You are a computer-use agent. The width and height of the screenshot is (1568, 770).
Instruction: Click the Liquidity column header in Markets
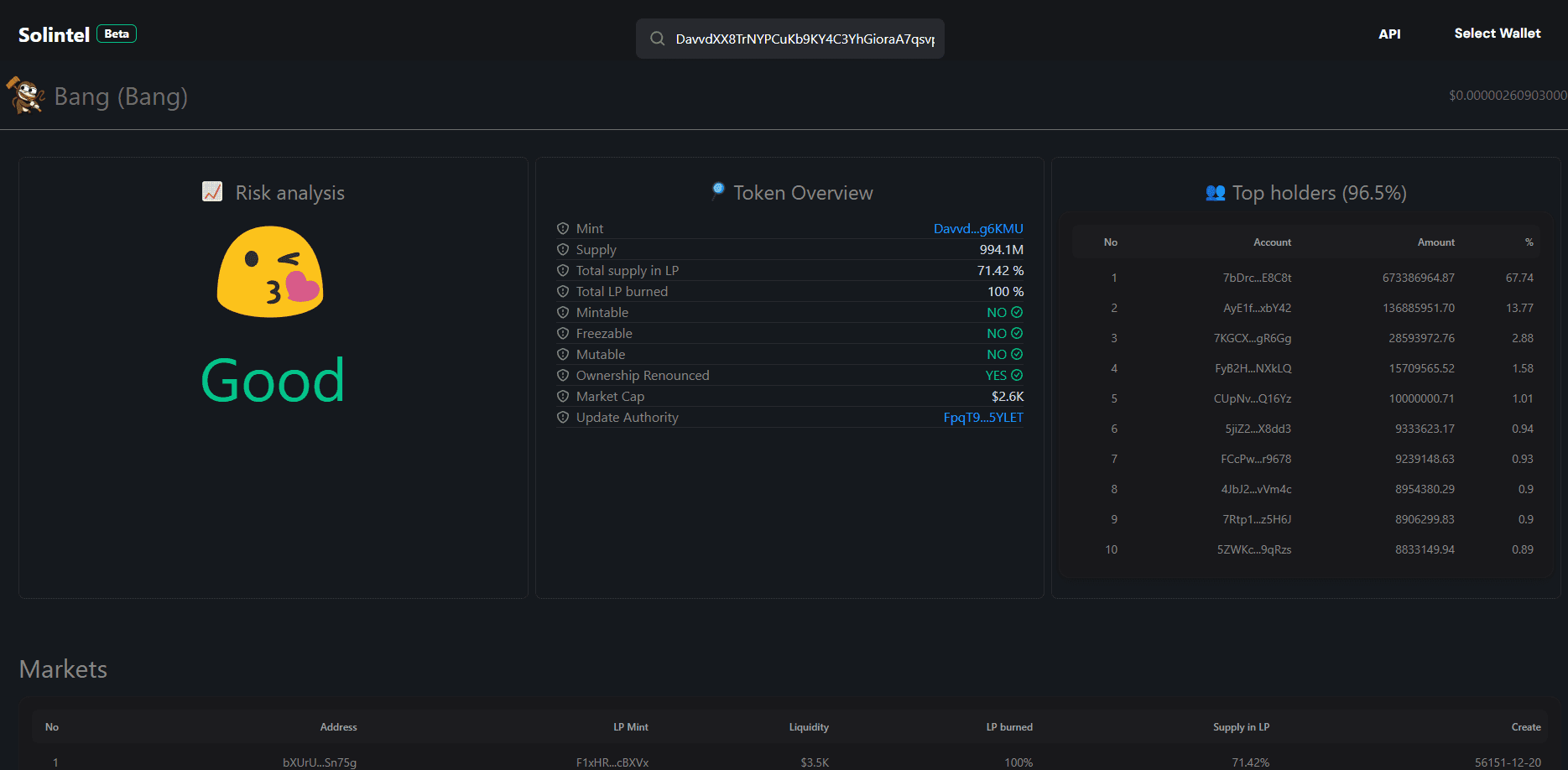point(809,727)
